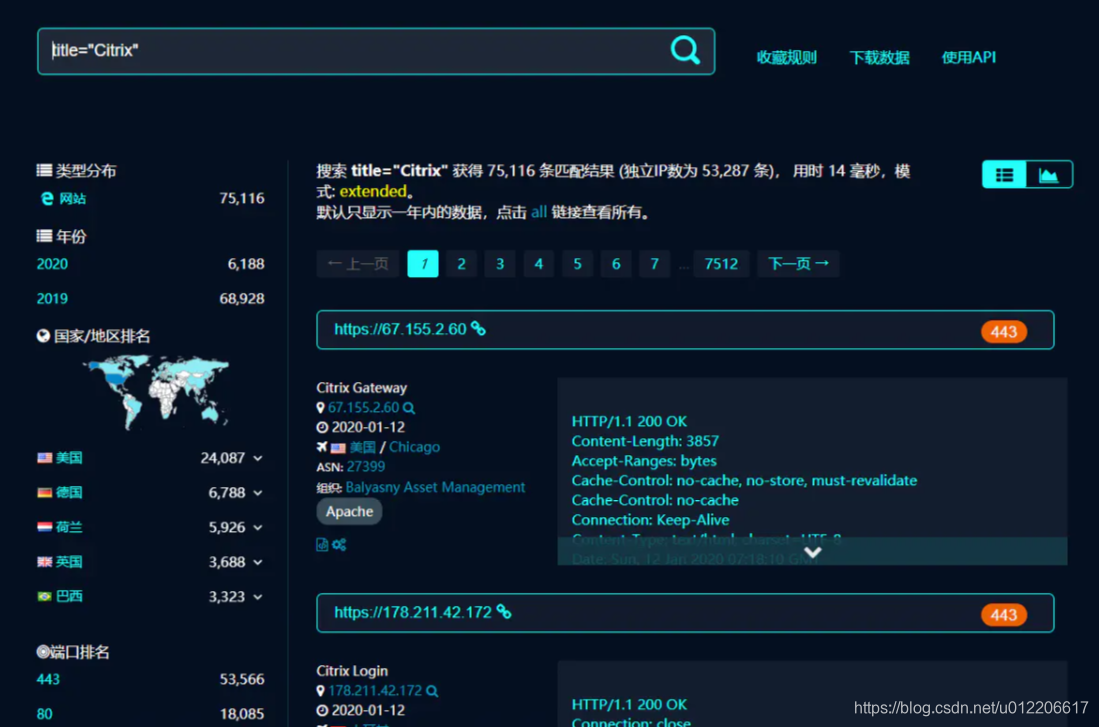
Task: Click the title="Citrix" search input field
Action: pos(350,51)
